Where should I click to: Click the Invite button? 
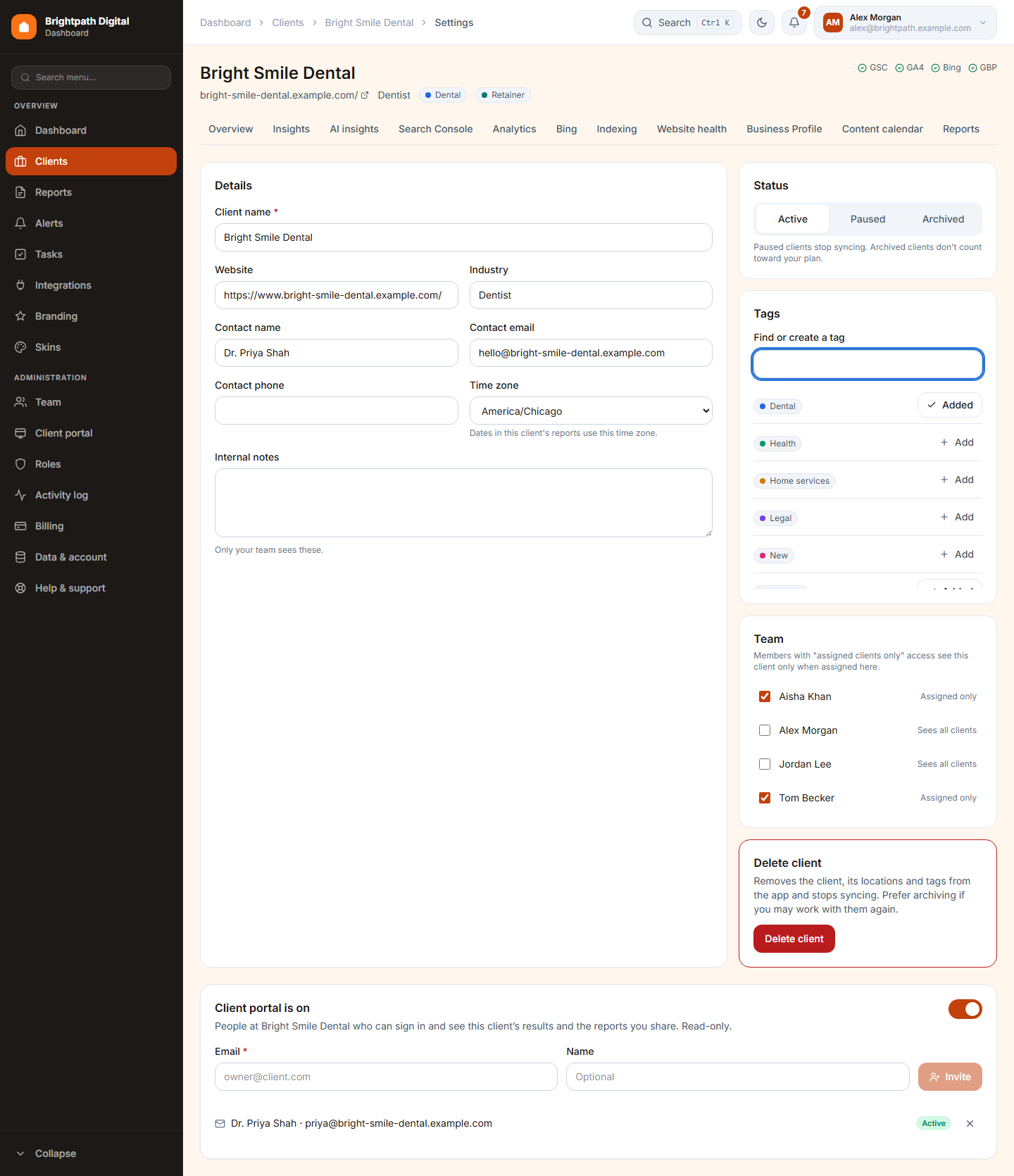click(950, 1077)
